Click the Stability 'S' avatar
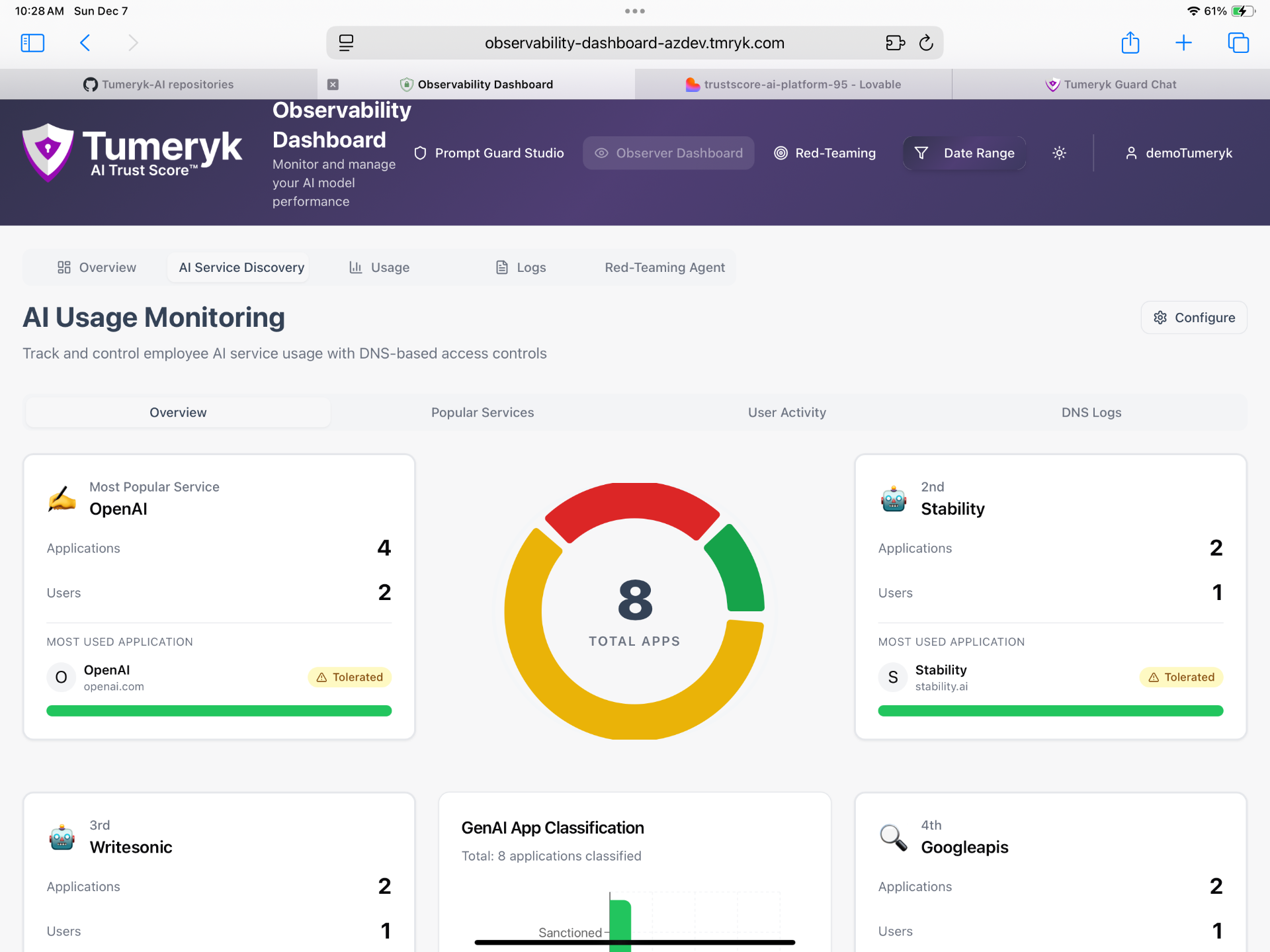 pos(892,677)
